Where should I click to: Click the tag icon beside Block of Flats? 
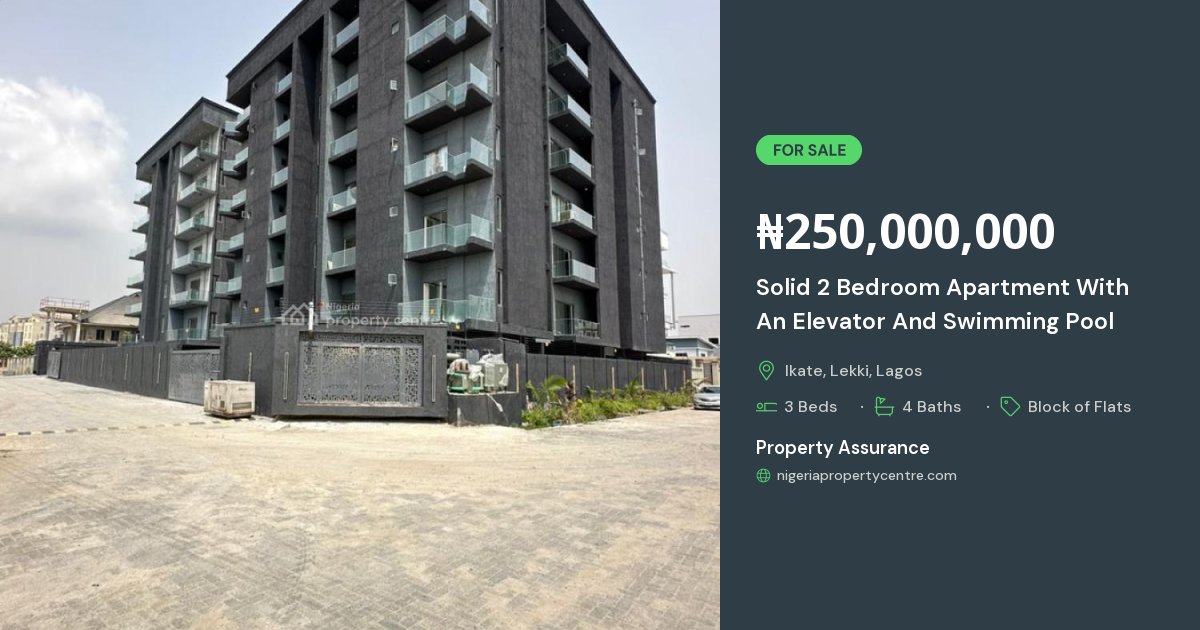pyautogui.click(x=1010, y=406)
